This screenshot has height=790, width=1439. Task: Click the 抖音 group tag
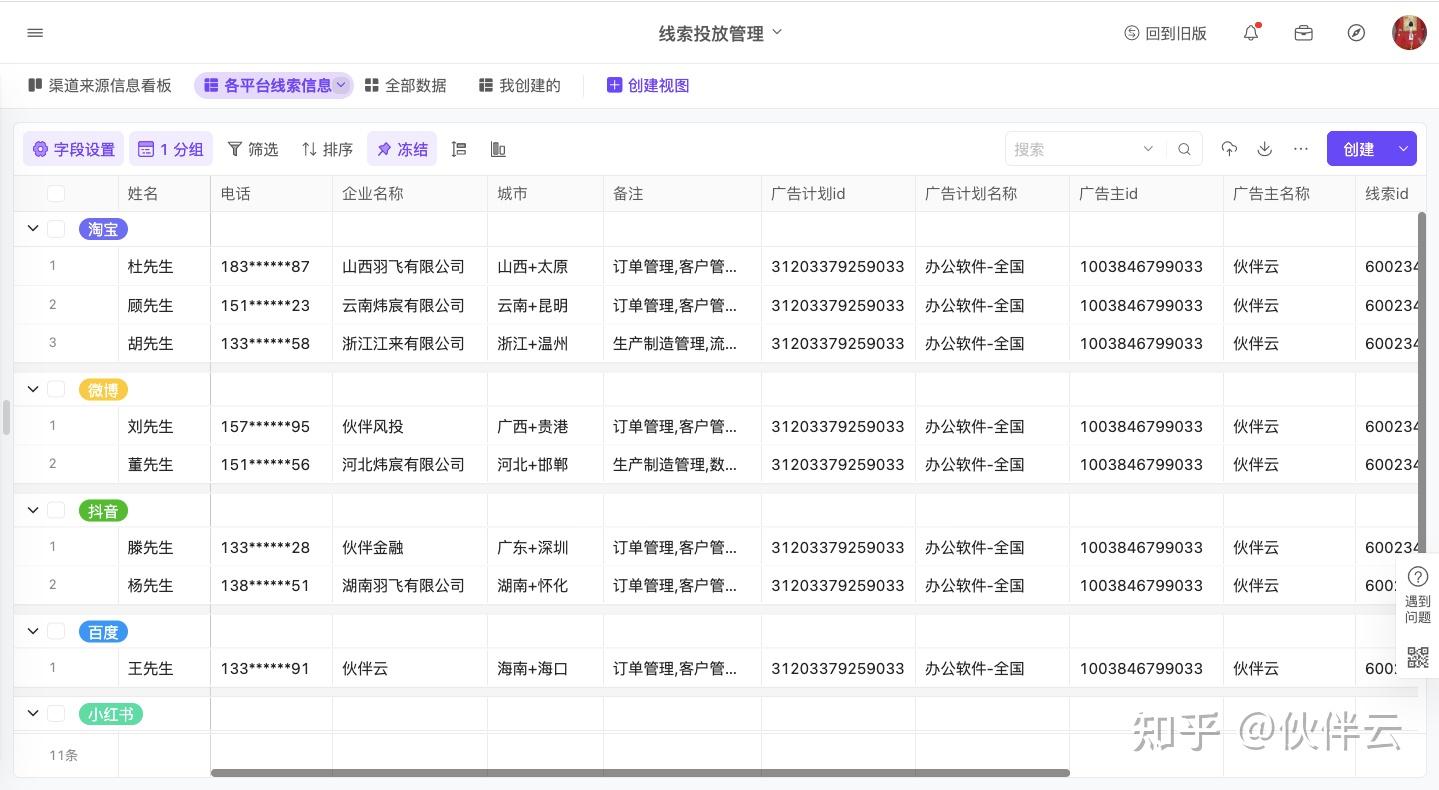click(103, 511)
